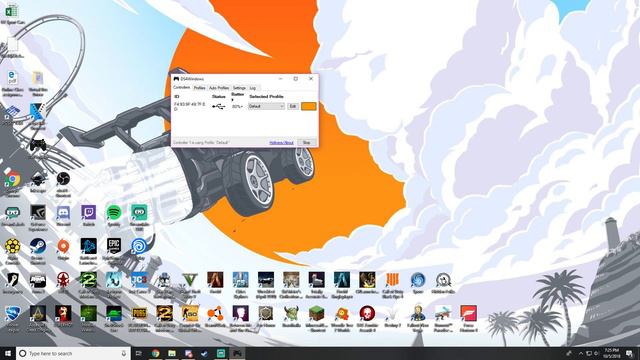This screenshot has height=360, width=640.
Task: Show hidden system tray icons
Action: (x=580, y=353)
